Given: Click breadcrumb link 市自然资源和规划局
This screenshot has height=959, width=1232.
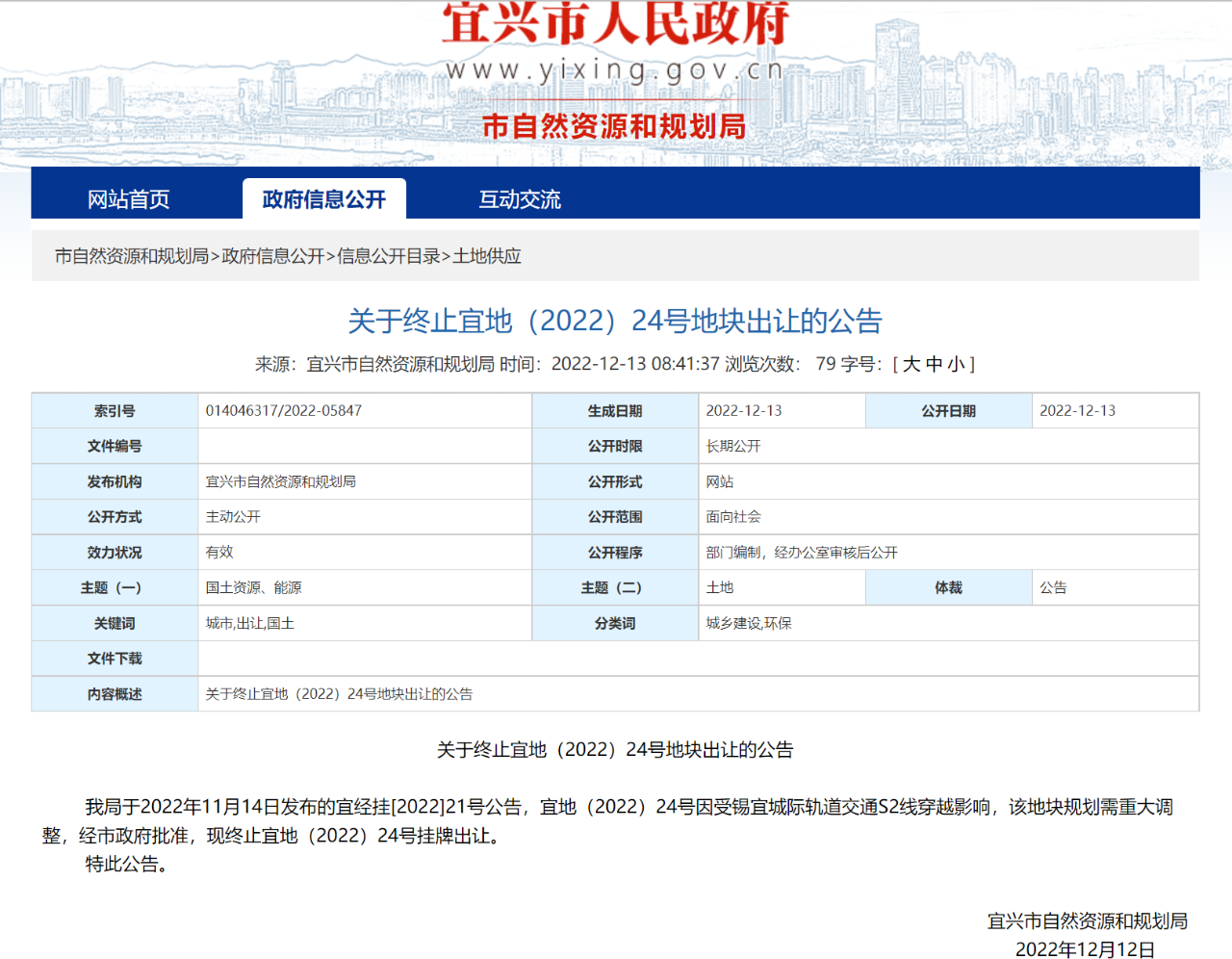Looking at the screenshot, I should (x=132, y=256).
